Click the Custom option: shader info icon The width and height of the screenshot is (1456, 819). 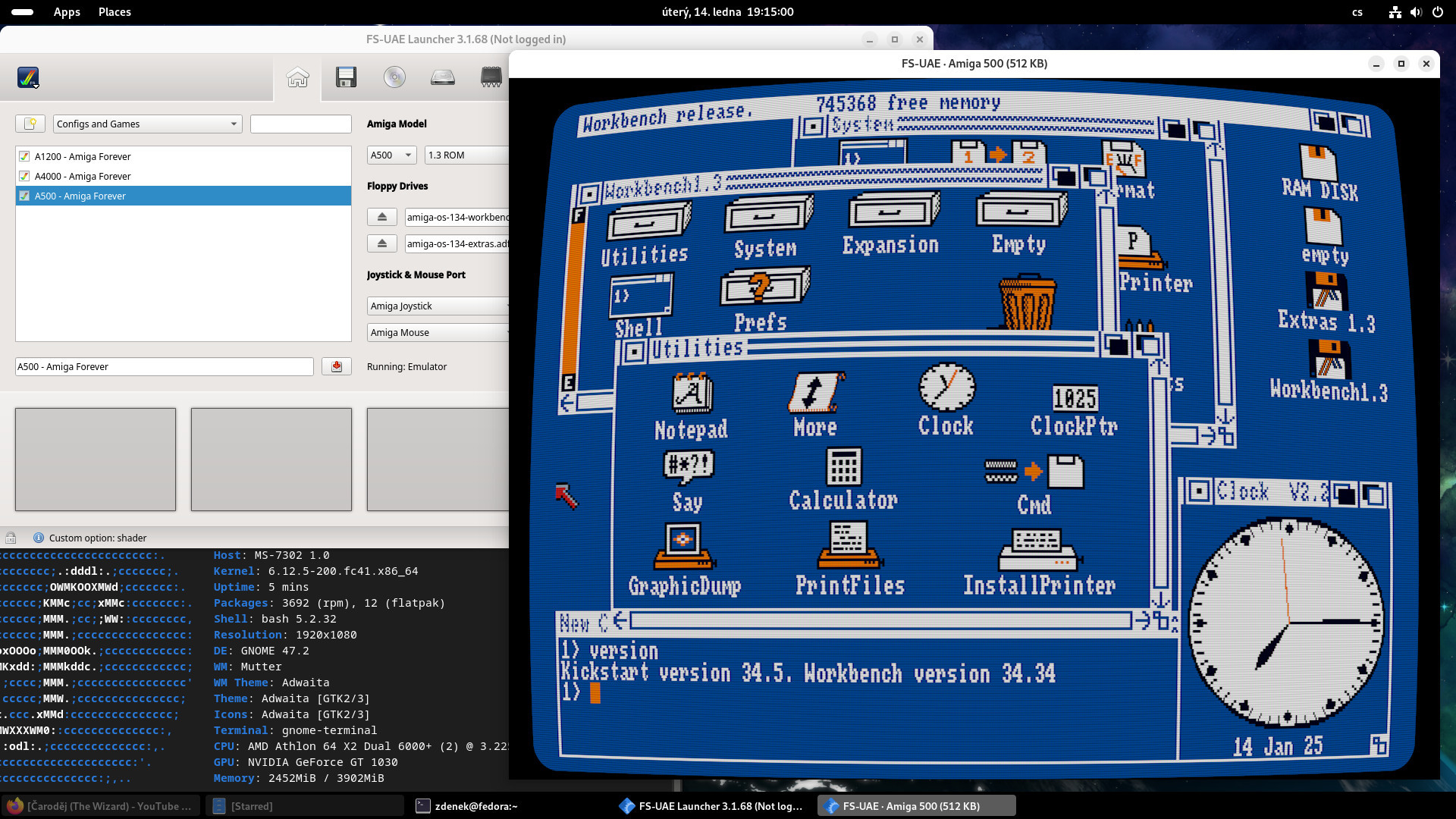pyautogui.click(x=39, y=538)
